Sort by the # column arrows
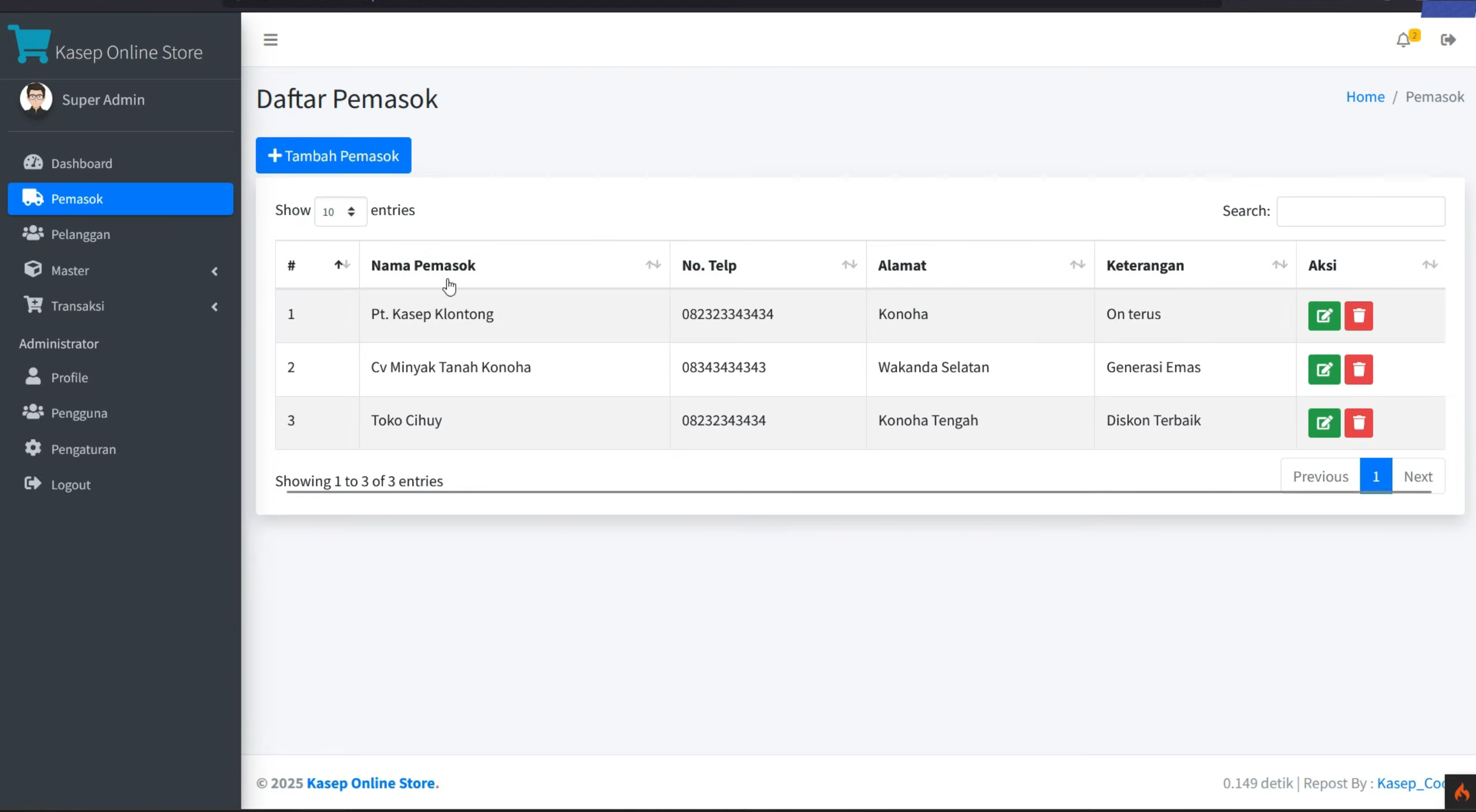Viewport: 1476px width, 812px height. (342, 265)
